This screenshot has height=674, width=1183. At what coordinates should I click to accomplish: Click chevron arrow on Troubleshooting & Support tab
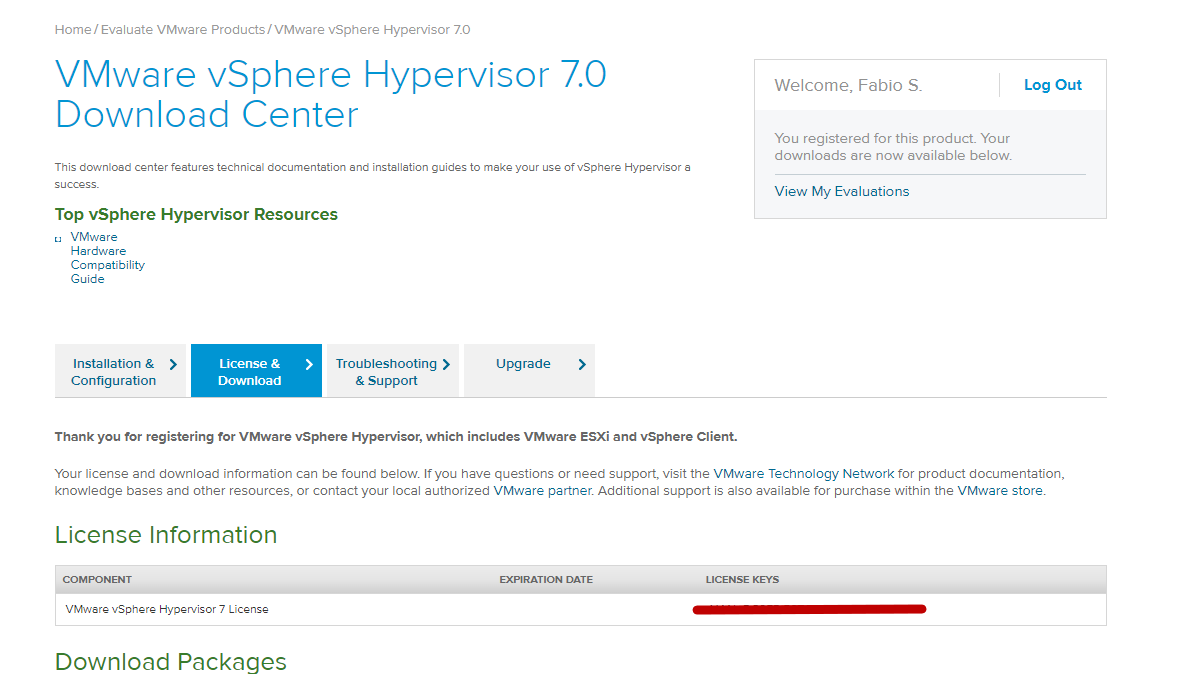pos(447,365)
